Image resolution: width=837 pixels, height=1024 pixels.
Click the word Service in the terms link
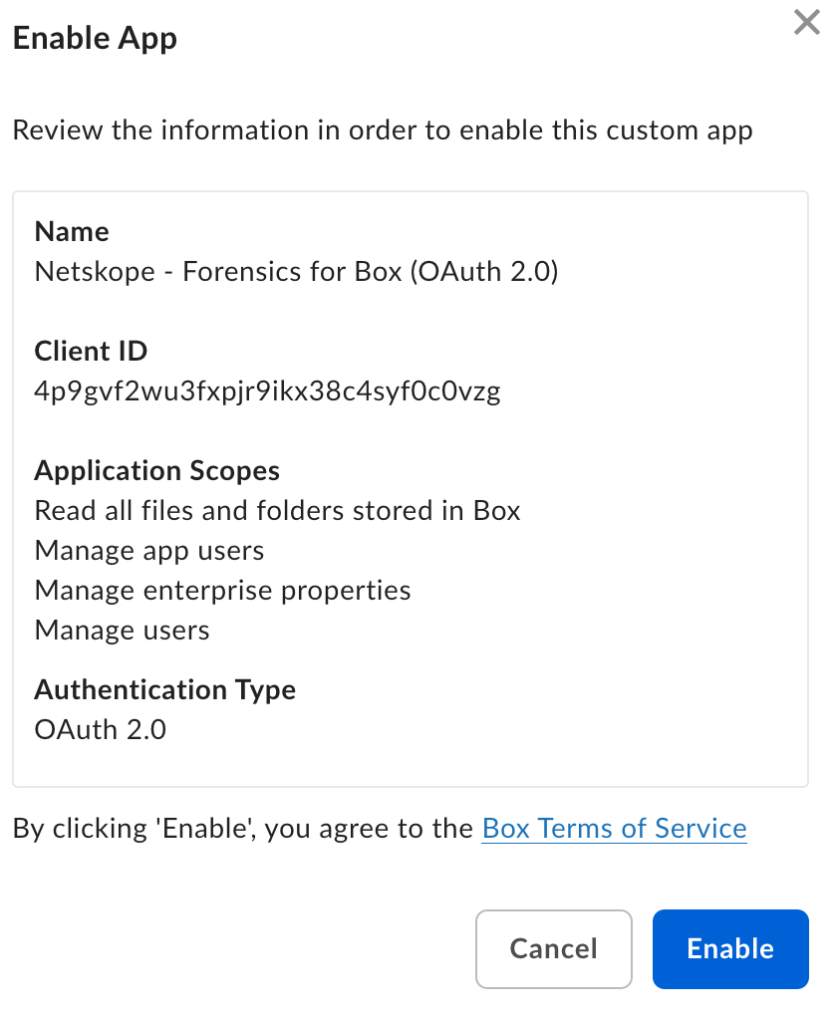click(x=701, y=828)
